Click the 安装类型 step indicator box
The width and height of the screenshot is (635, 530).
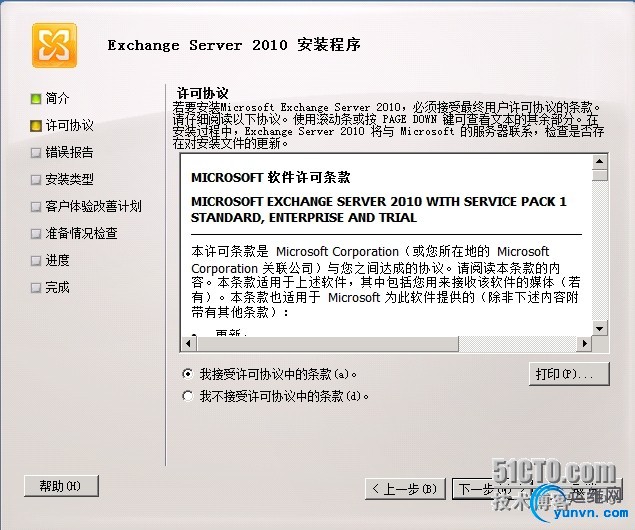tap(36, 179)
